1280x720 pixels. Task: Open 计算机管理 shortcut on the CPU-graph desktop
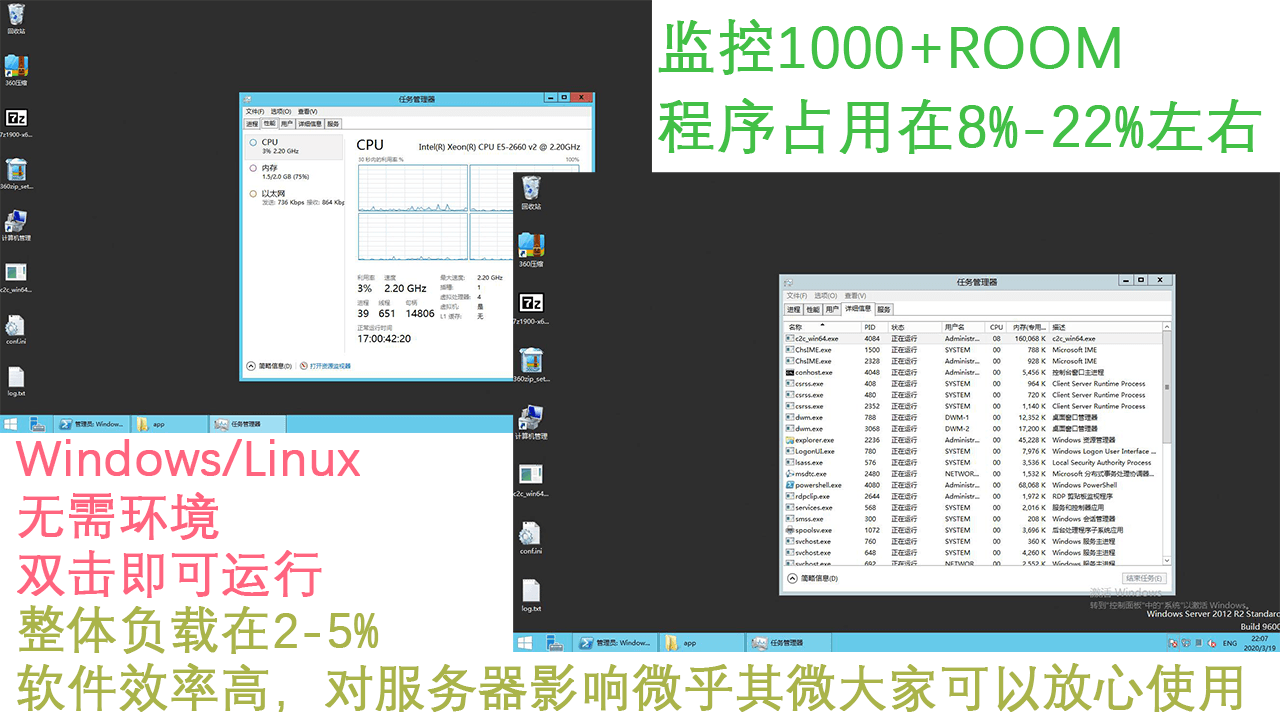coord(16,226)
